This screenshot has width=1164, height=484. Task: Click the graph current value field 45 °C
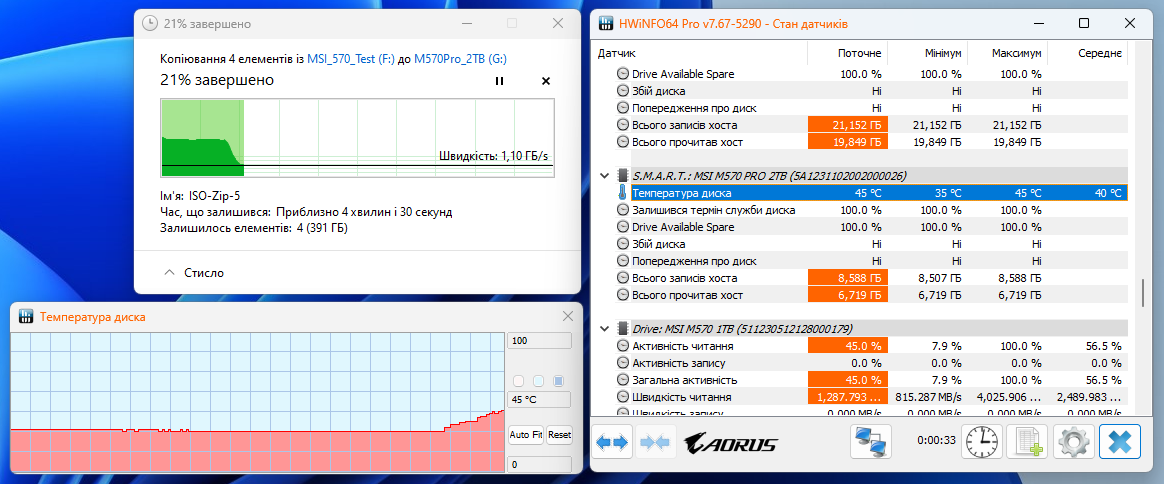[539, 399]
